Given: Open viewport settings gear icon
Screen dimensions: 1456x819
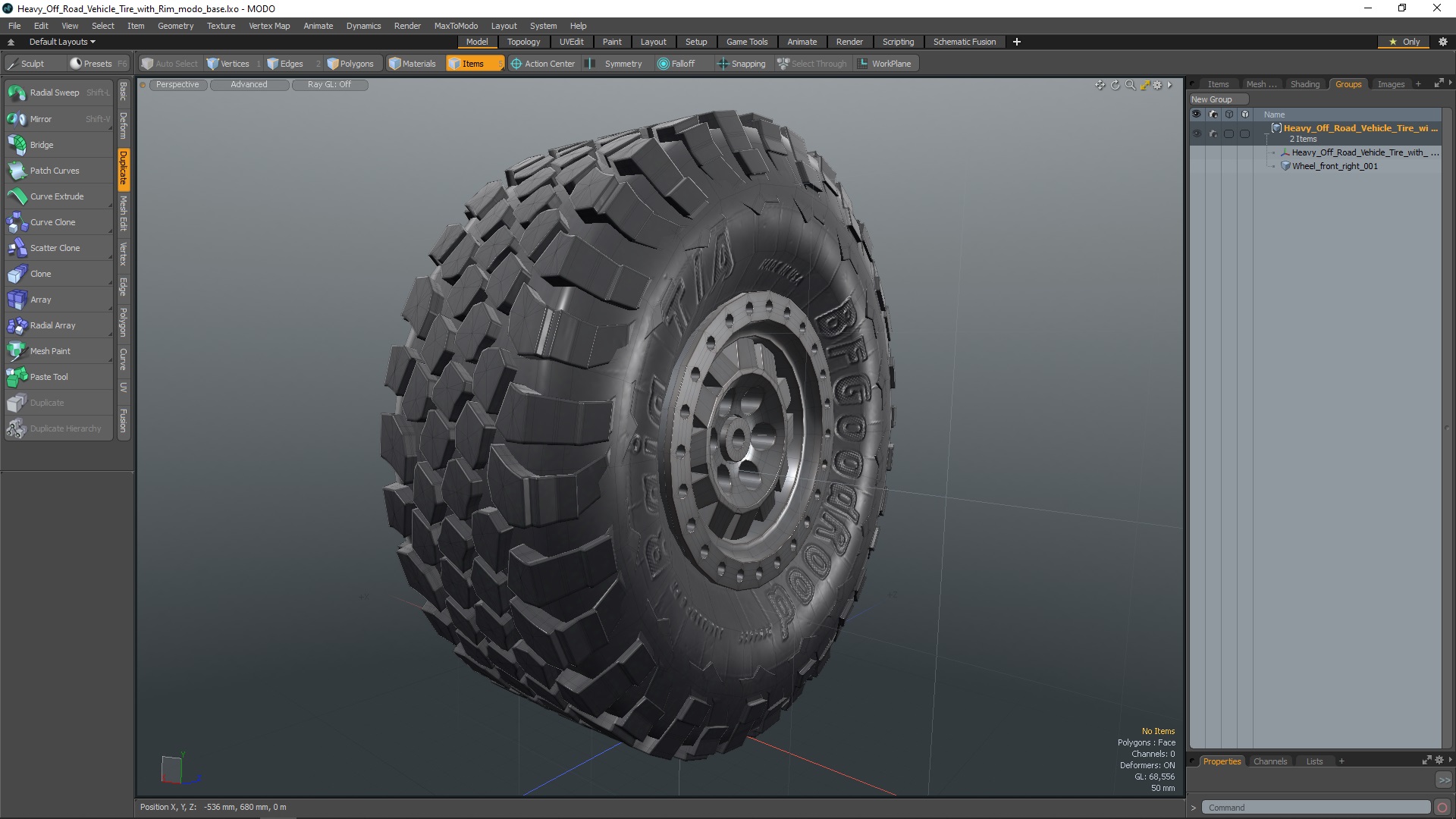Looking at the screenshot, I should 1157,85.
